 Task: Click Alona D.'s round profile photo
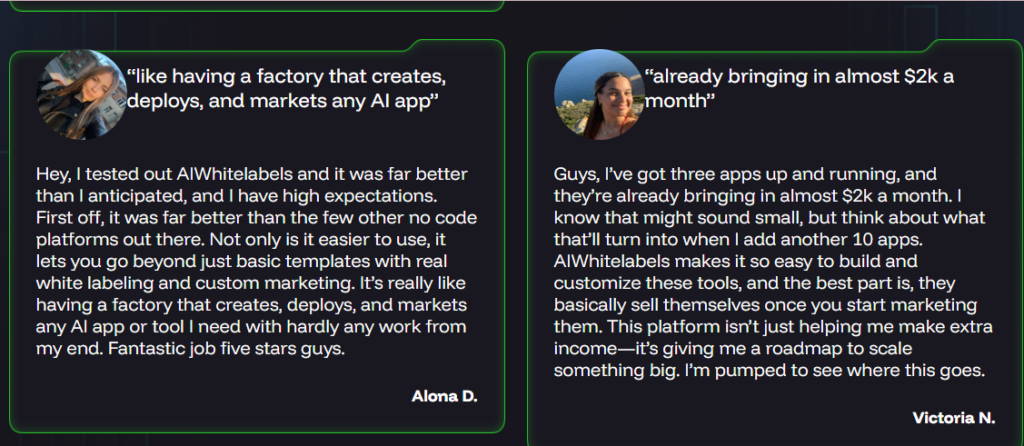82,95
